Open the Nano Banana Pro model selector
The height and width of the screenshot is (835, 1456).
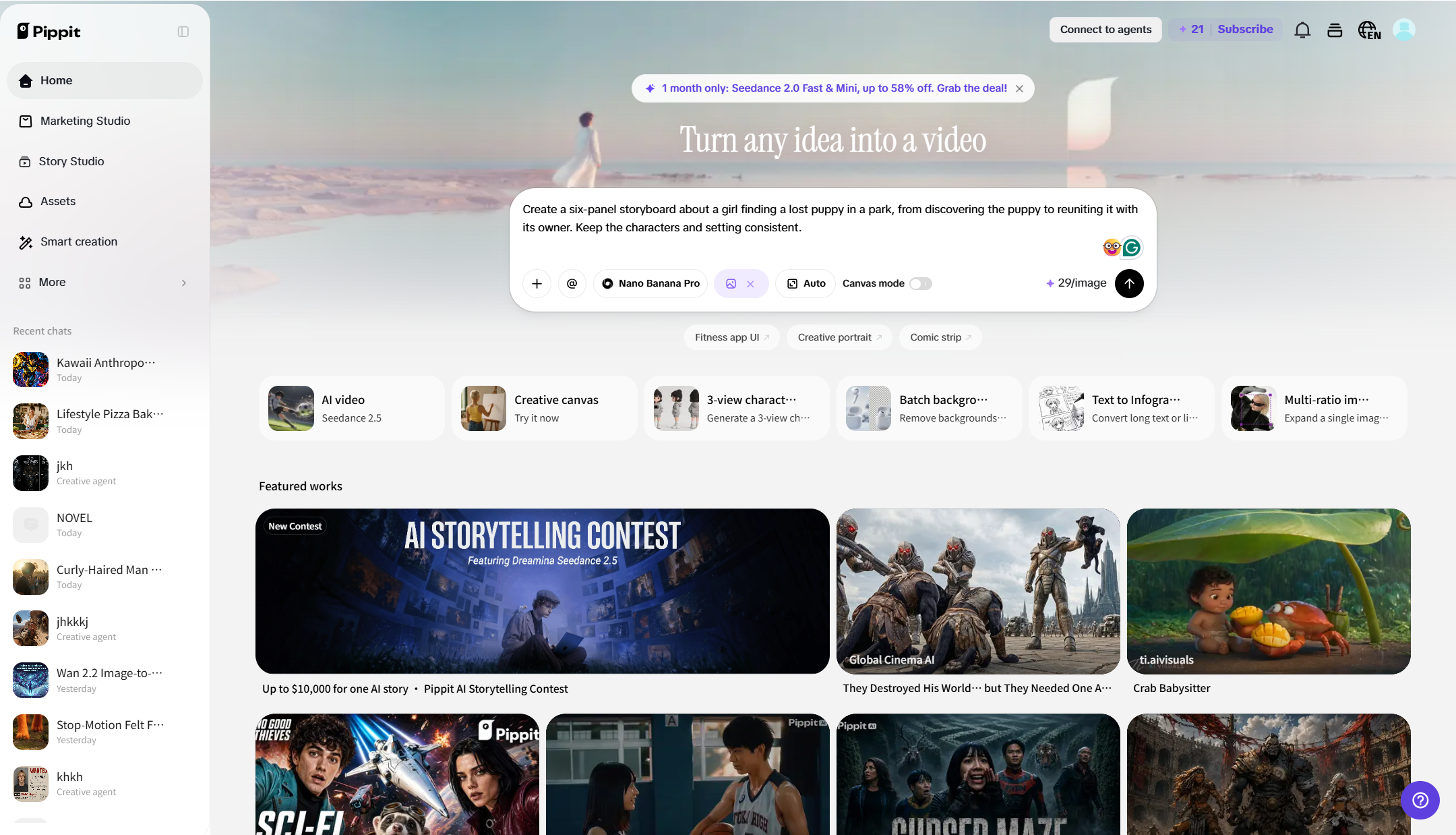[x=650, y=283]
